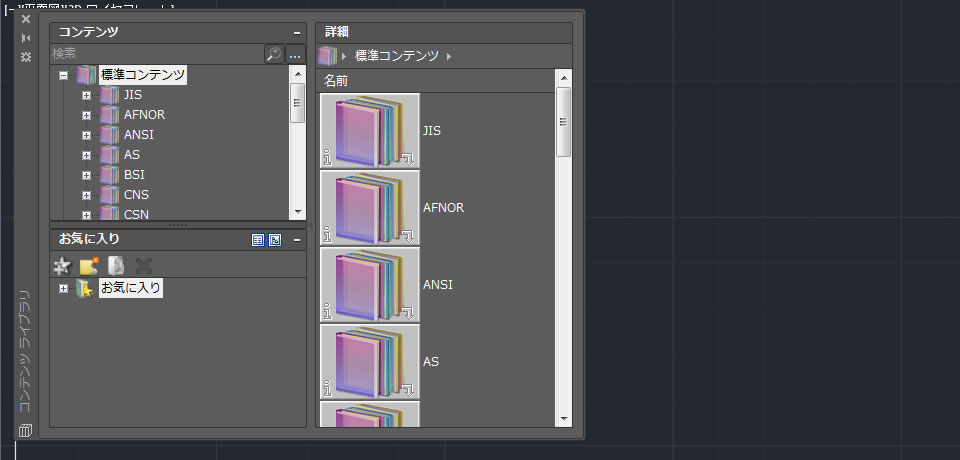
Task: Expand the AFNOR tree node
Action: coord(86,115)
